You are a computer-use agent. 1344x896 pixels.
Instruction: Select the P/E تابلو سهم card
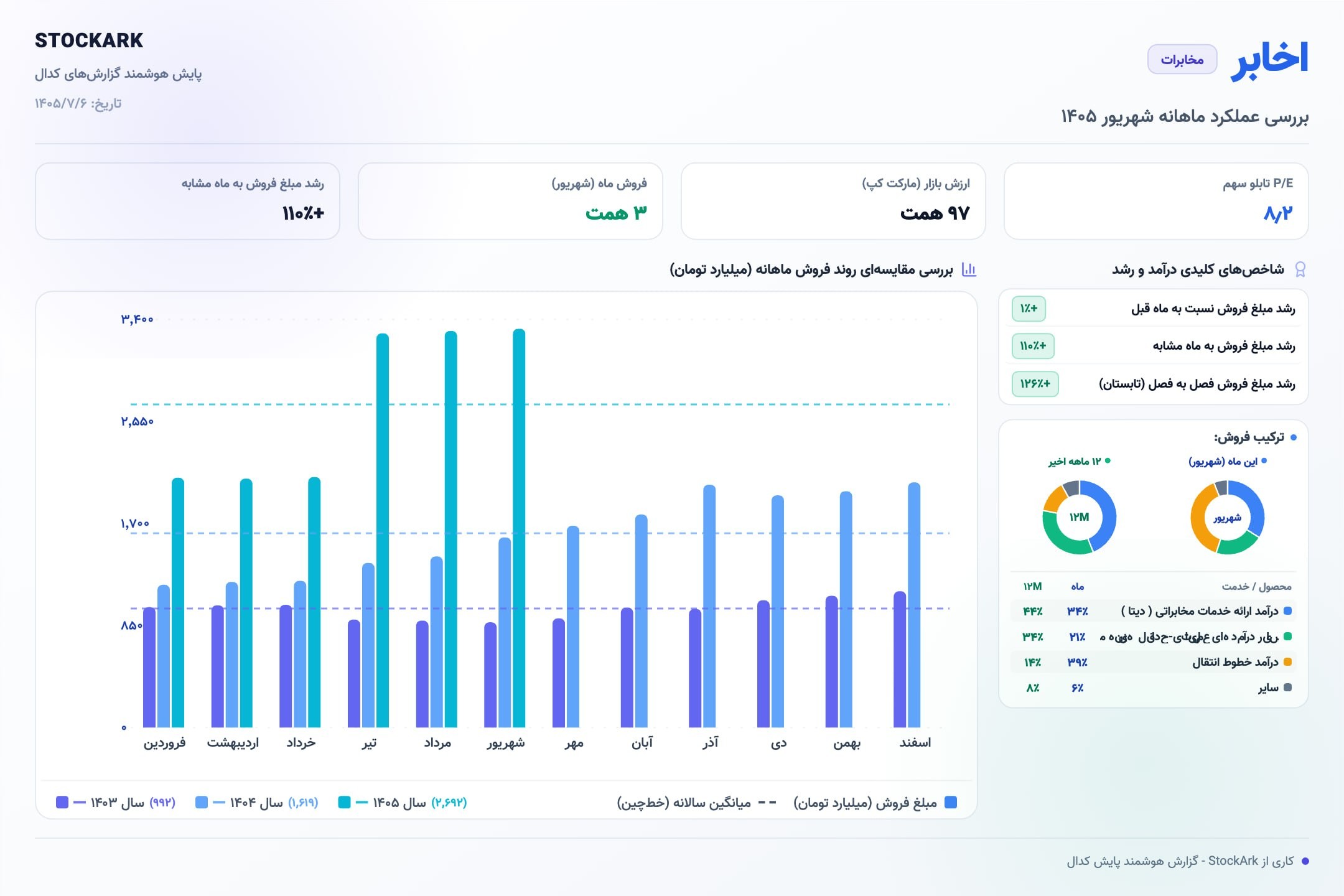pyautogui.click(x=1156, y=201)
